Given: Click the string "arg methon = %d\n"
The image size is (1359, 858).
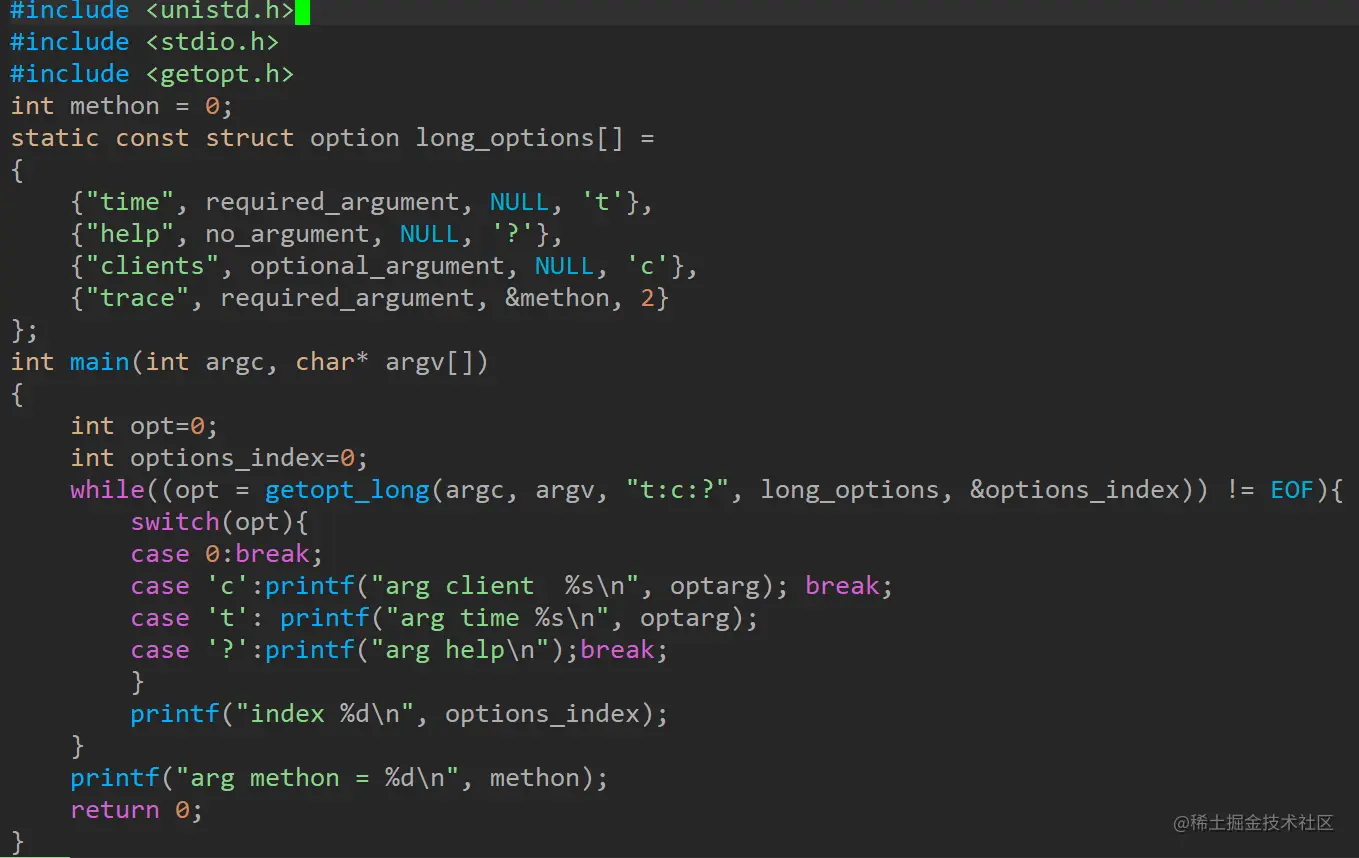Looking at the screenshot, I should [x=317, y=778].
